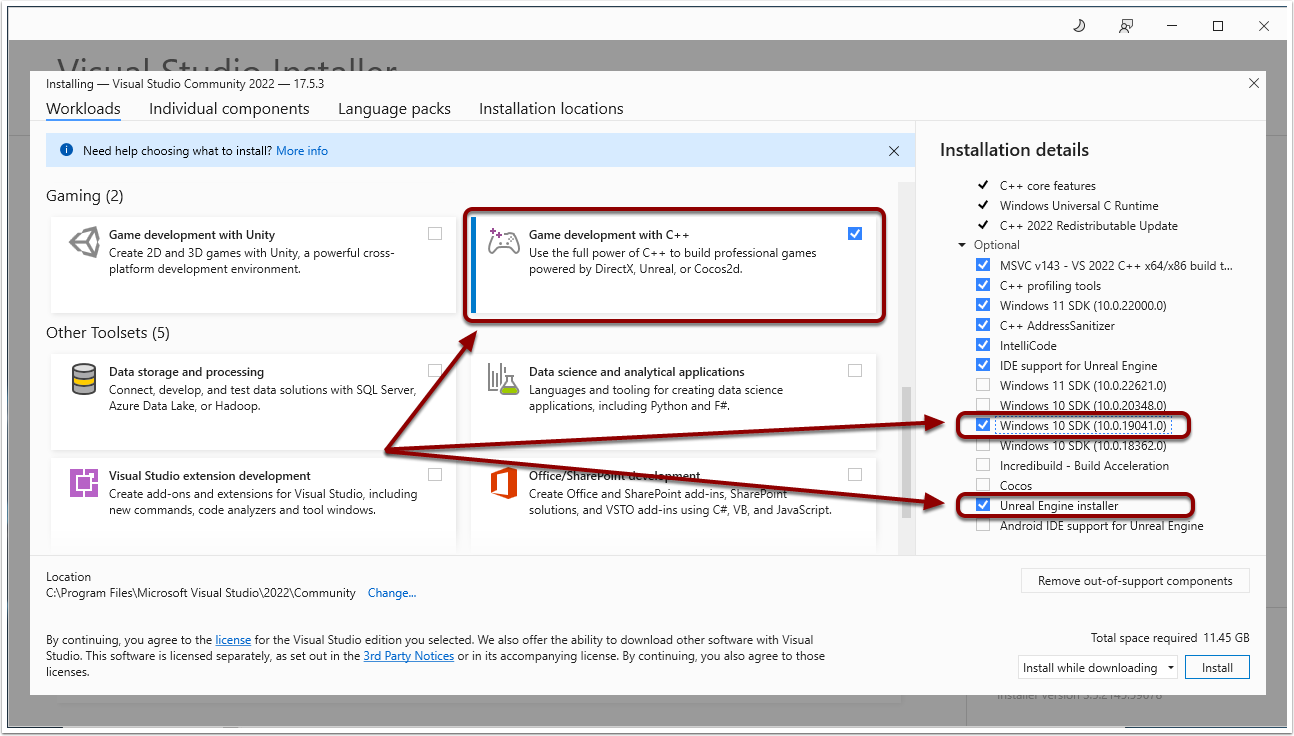Toggle dark mode moon icon in title bar
The image size is (1294, 736).
point(1079,26)
